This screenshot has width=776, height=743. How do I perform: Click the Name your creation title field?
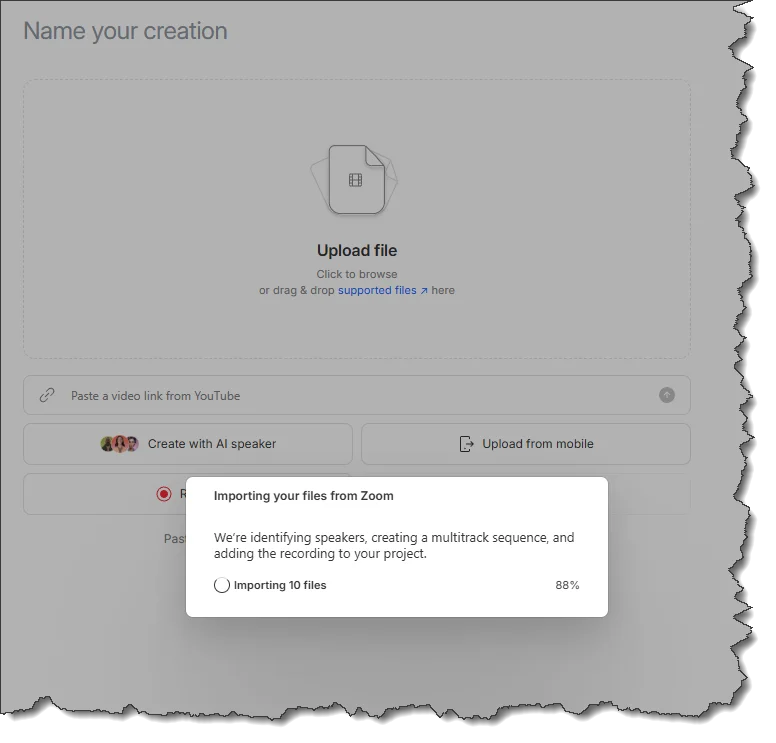click(125, 31)
